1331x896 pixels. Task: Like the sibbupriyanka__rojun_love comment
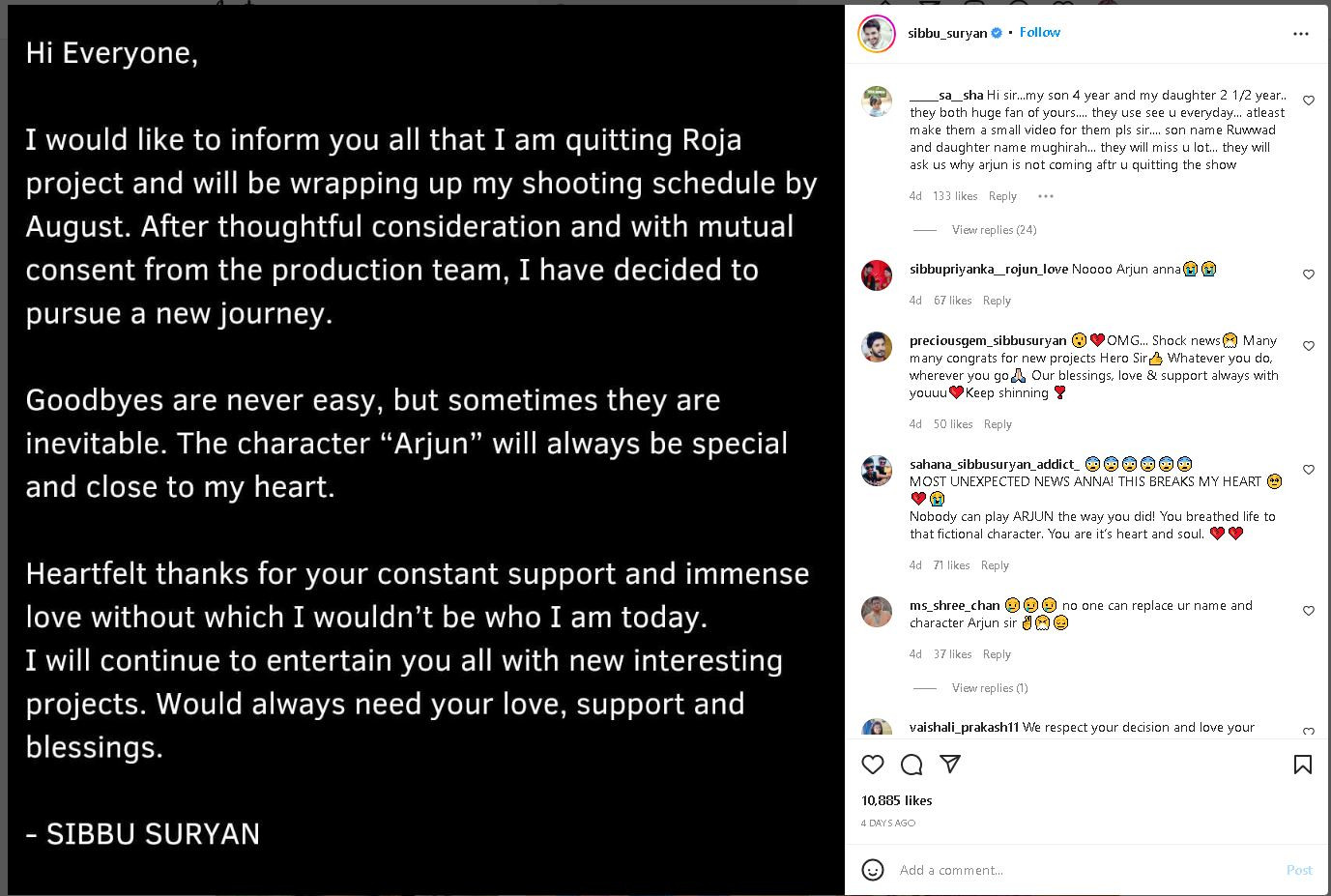coord(1309,275)
